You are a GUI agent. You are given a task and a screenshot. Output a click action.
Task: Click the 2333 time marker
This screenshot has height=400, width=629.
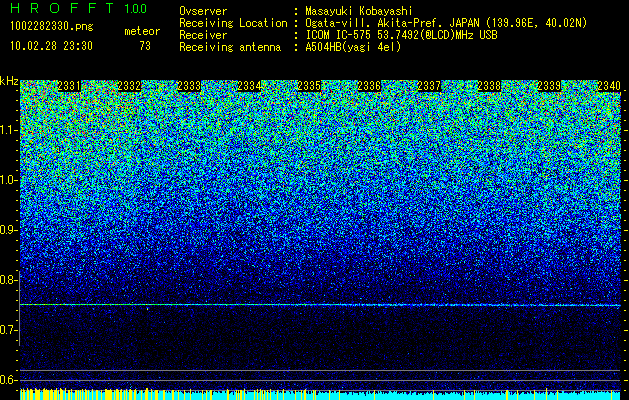pos(189,86)
